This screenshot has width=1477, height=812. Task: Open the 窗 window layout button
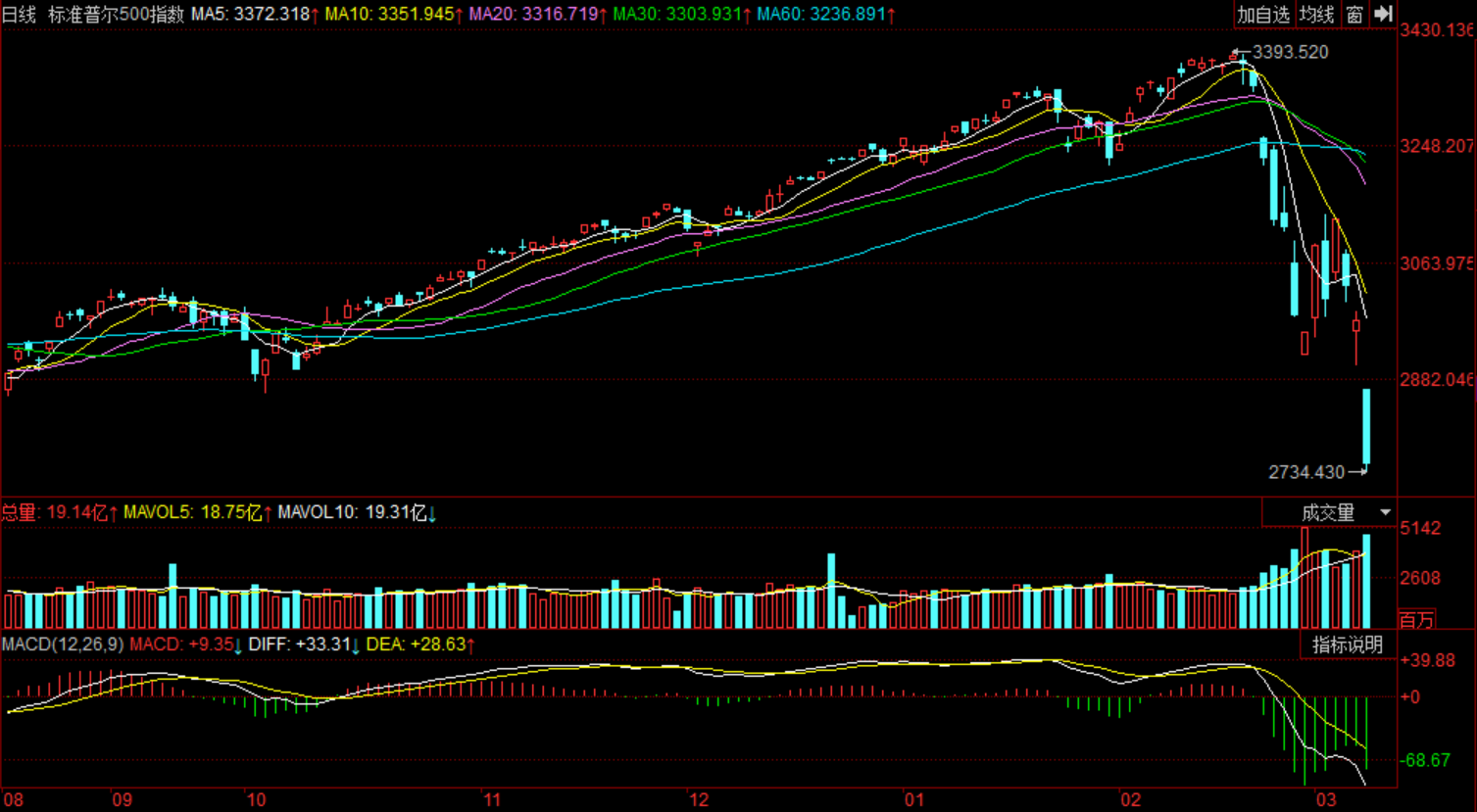pyautogui.click(x=1354, y=14)
